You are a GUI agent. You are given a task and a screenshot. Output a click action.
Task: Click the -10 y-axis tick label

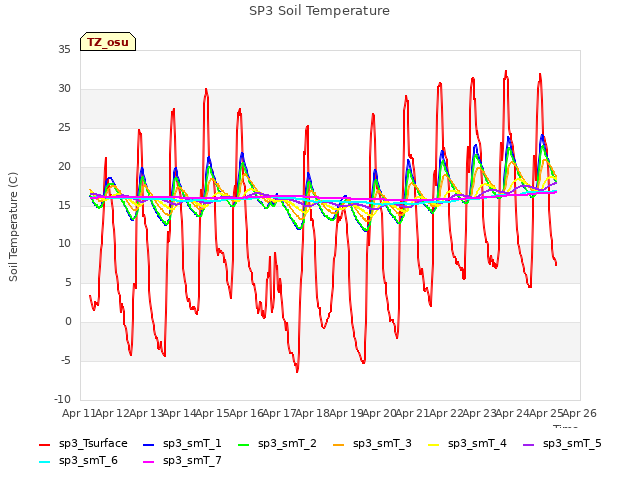(62, 399)
